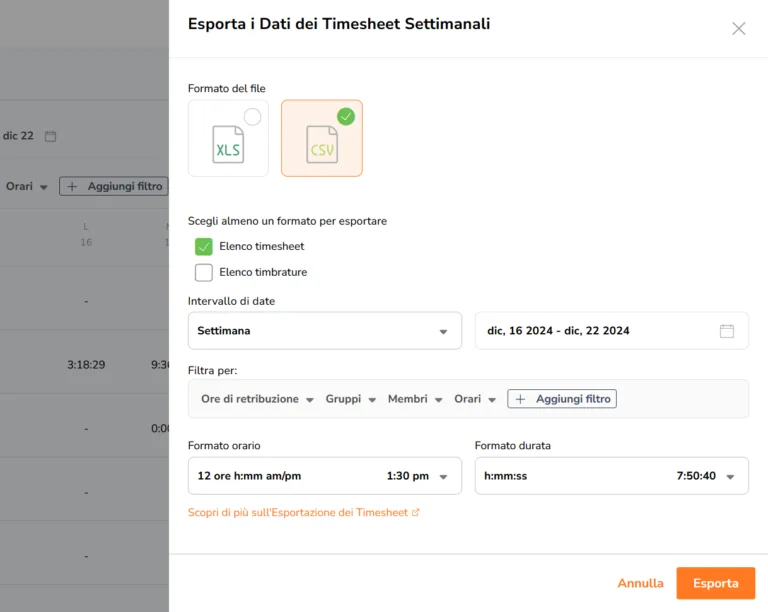
Task: Expand the Orari filter in the dialog
Action: point(475,399)
